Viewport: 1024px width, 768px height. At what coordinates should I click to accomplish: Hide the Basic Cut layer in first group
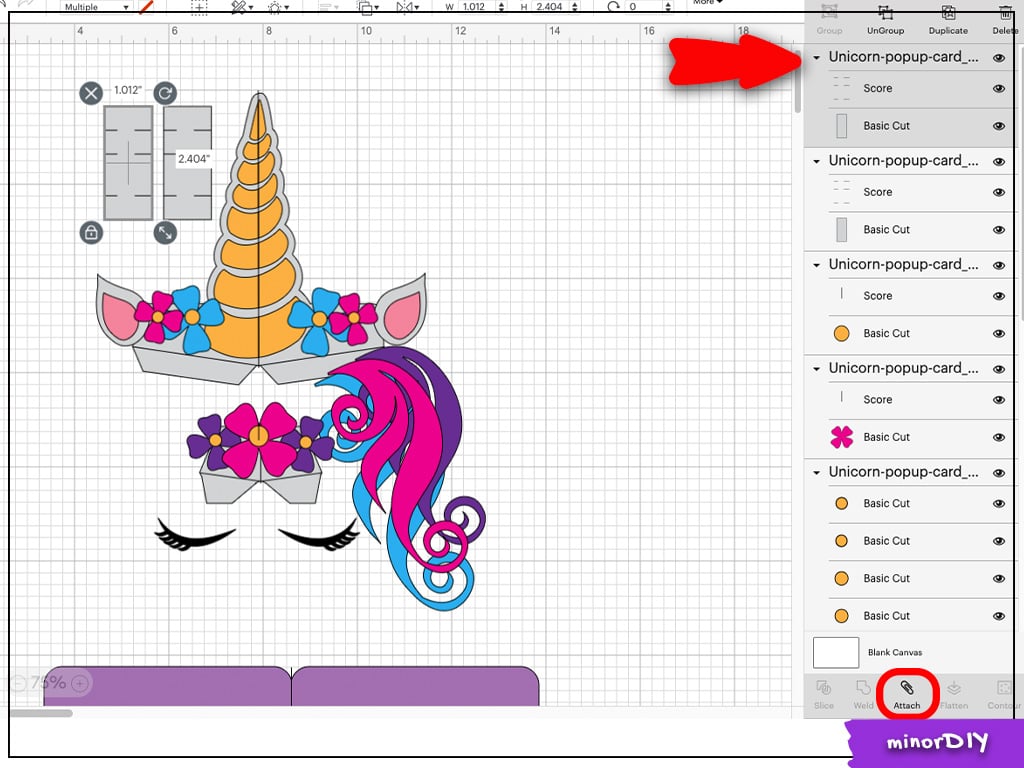tap(999, 126)
